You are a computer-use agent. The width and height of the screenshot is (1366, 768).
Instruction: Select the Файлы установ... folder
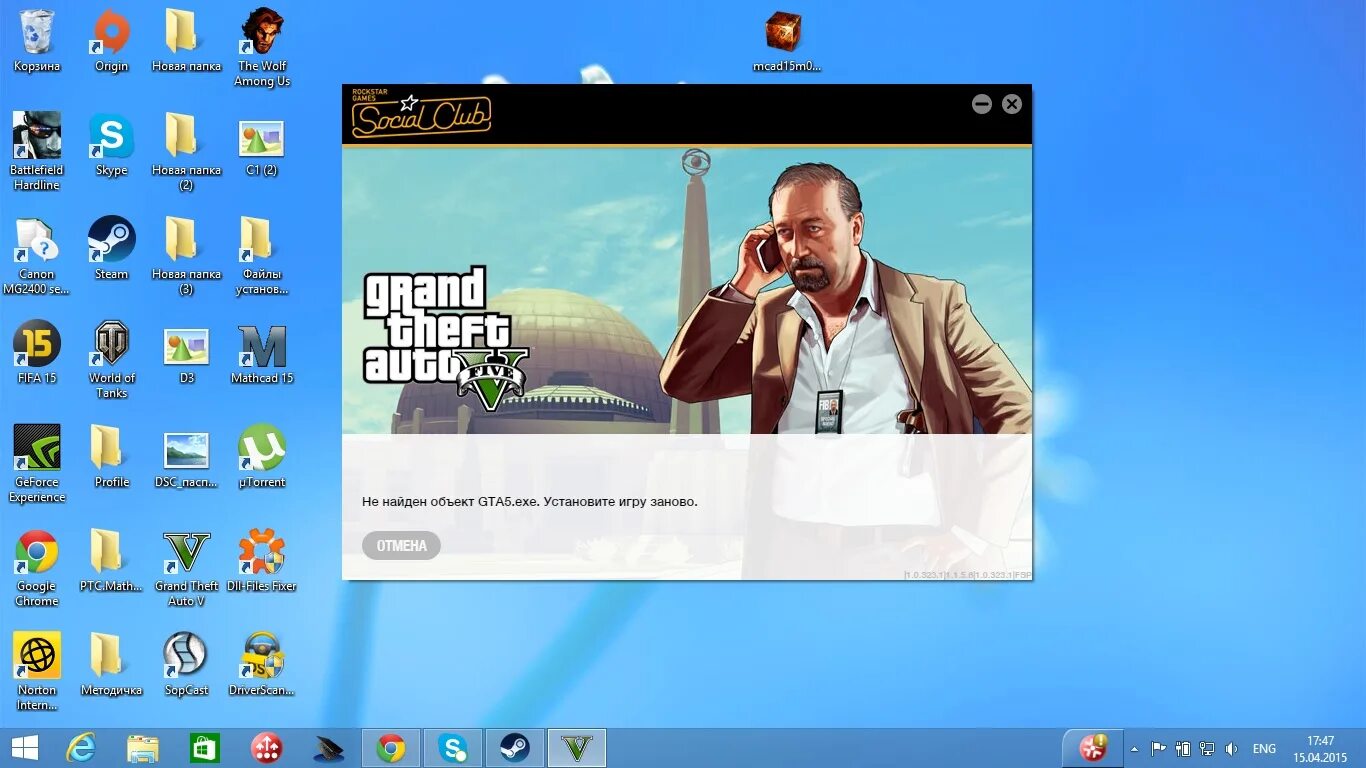(x=262, y=256)
